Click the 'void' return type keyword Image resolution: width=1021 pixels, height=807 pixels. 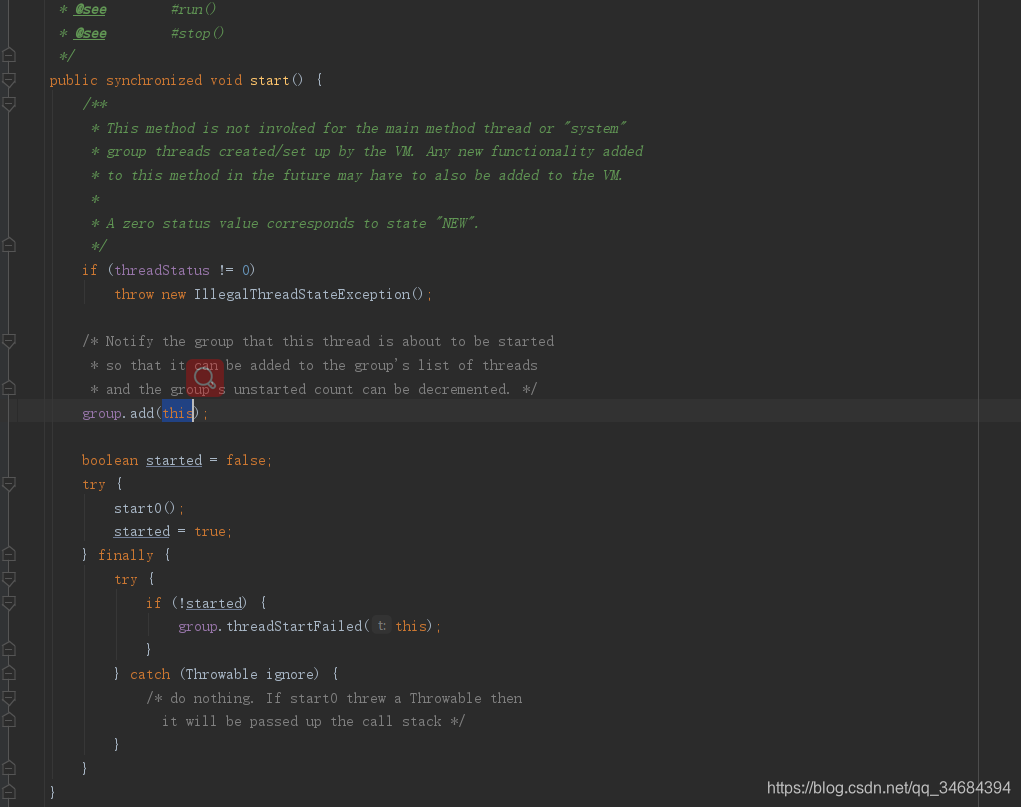226,80
